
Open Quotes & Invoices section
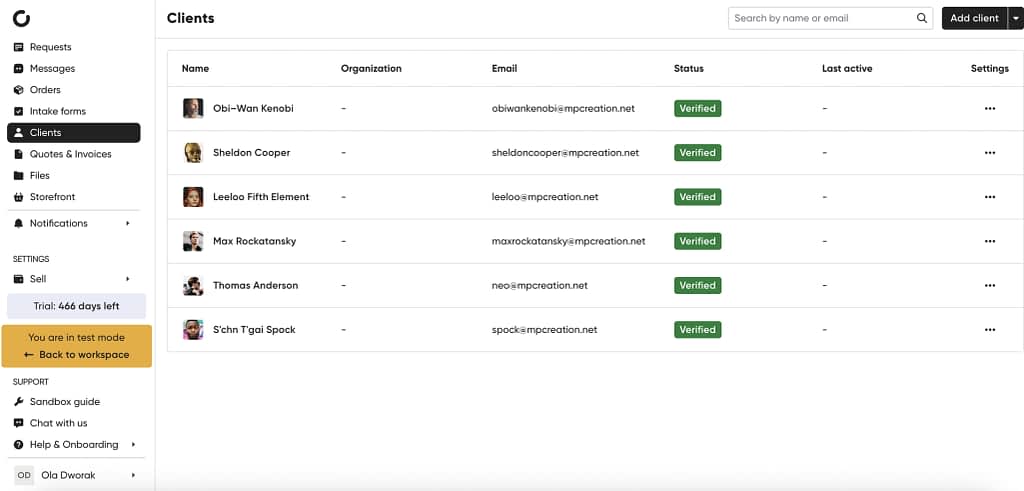[x=73, y=154]
